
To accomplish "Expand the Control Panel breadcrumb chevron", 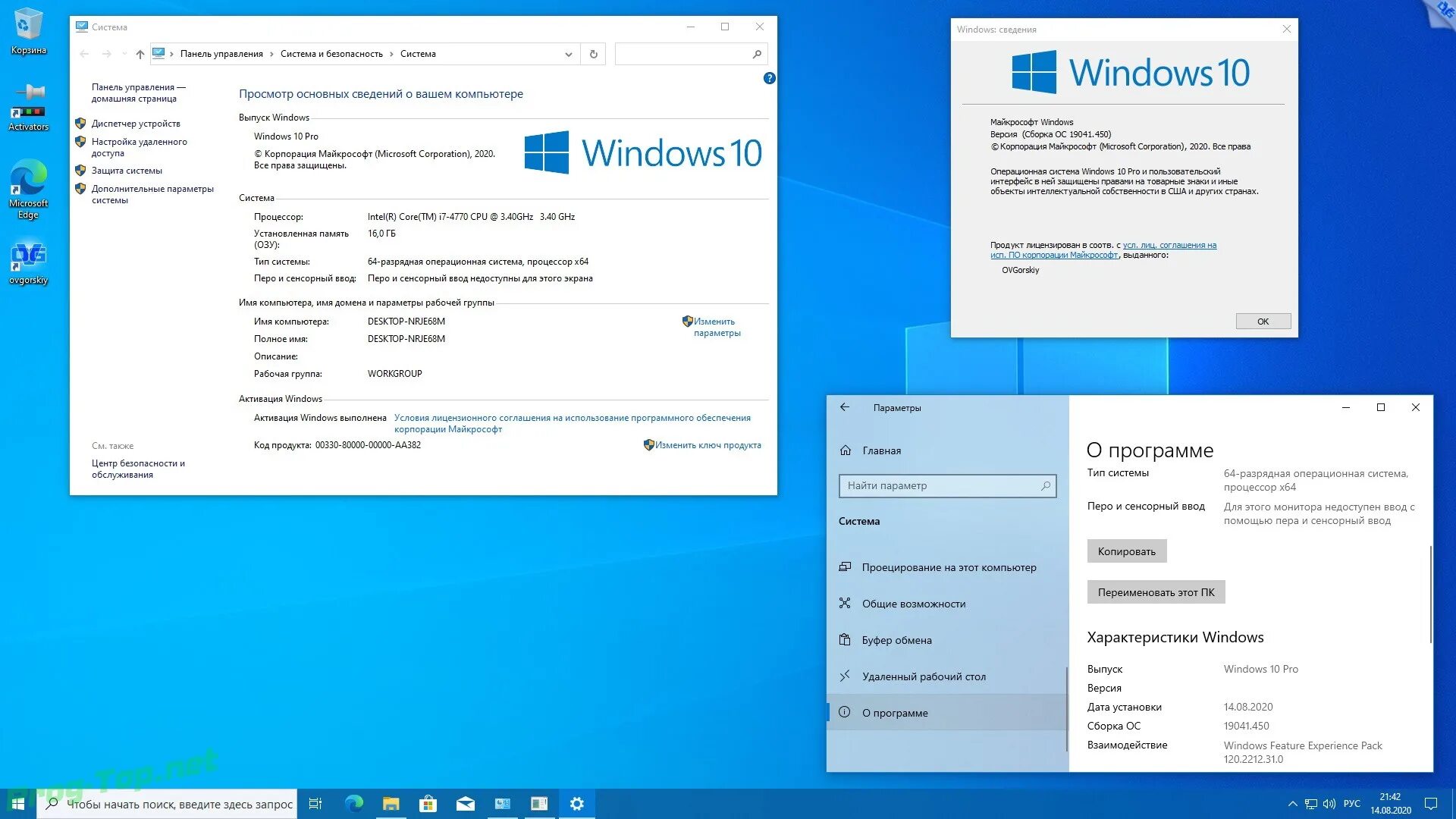I will [271, 54].
